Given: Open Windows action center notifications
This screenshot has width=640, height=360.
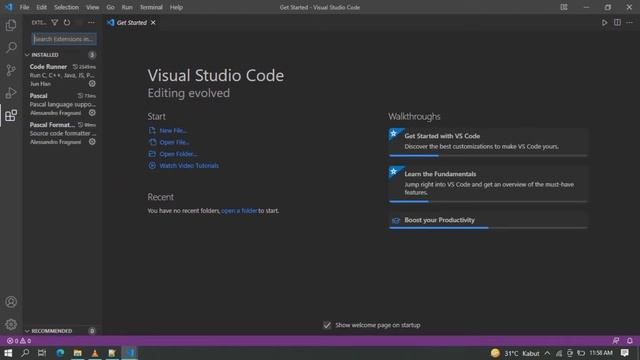Looking at the screenshot, I should (624, 353).
